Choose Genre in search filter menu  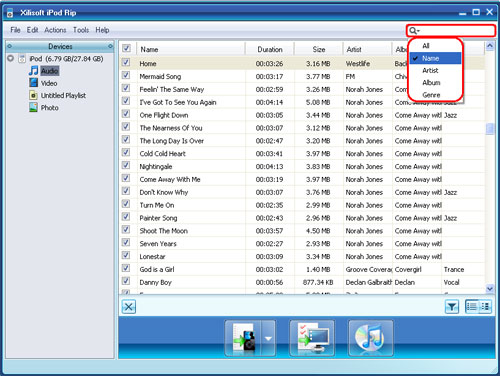435,95
